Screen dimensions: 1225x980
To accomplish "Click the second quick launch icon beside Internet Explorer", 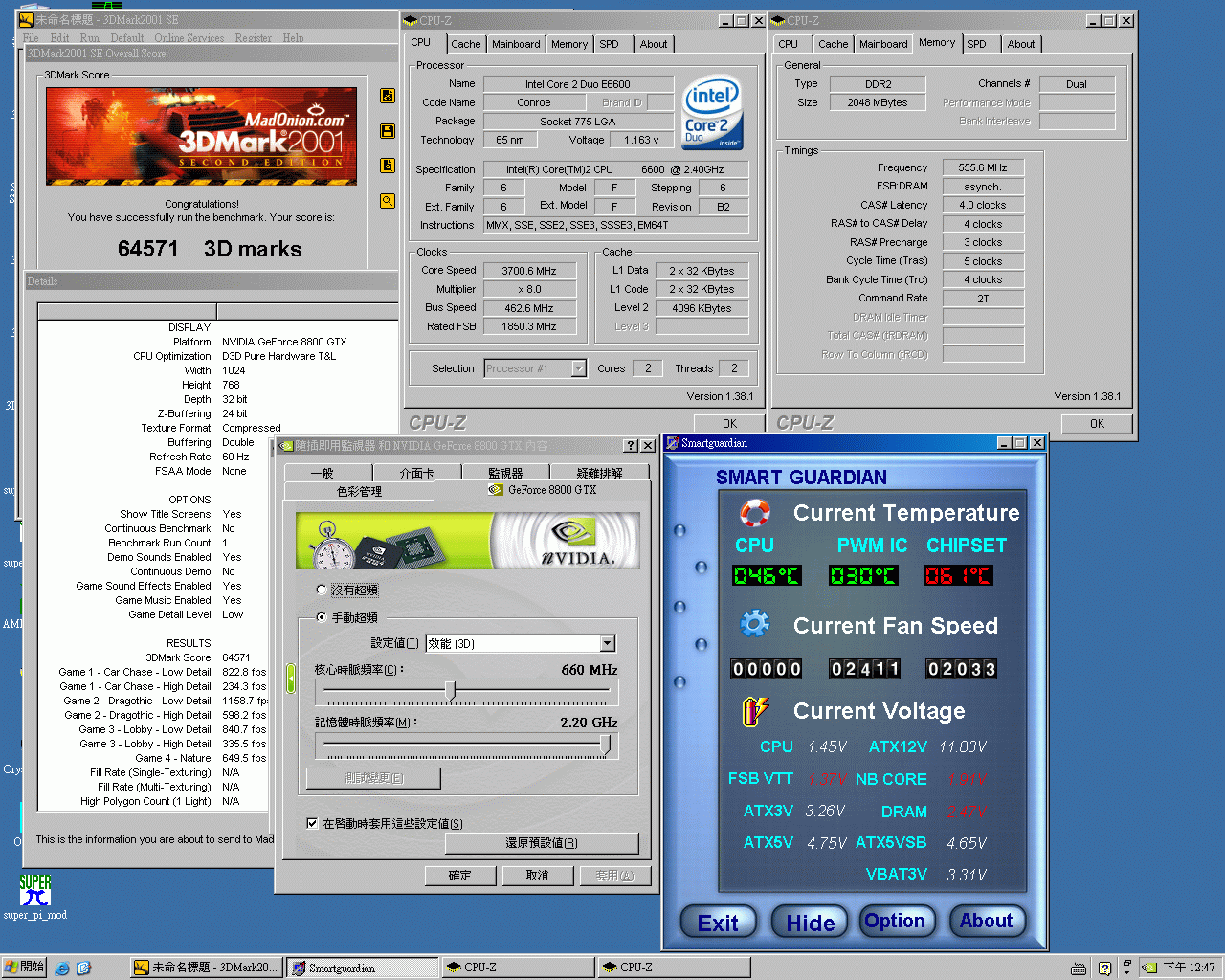I will [x=83, y=968].
